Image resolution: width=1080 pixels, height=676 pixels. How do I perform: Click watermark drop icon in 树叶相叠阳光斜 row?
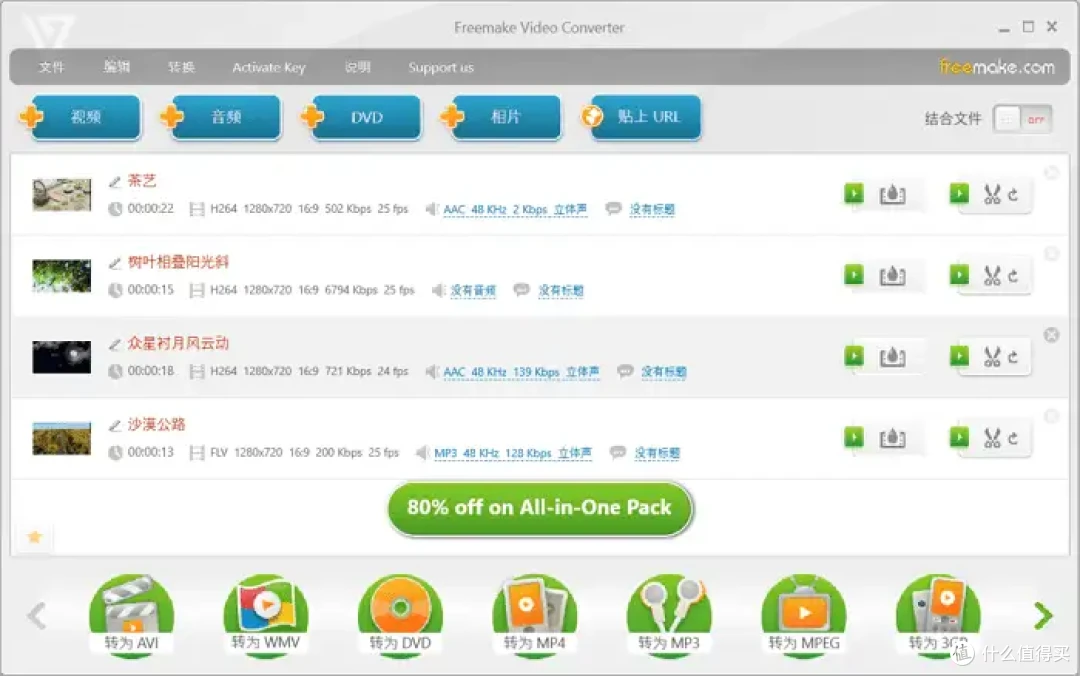click(893, 276)
